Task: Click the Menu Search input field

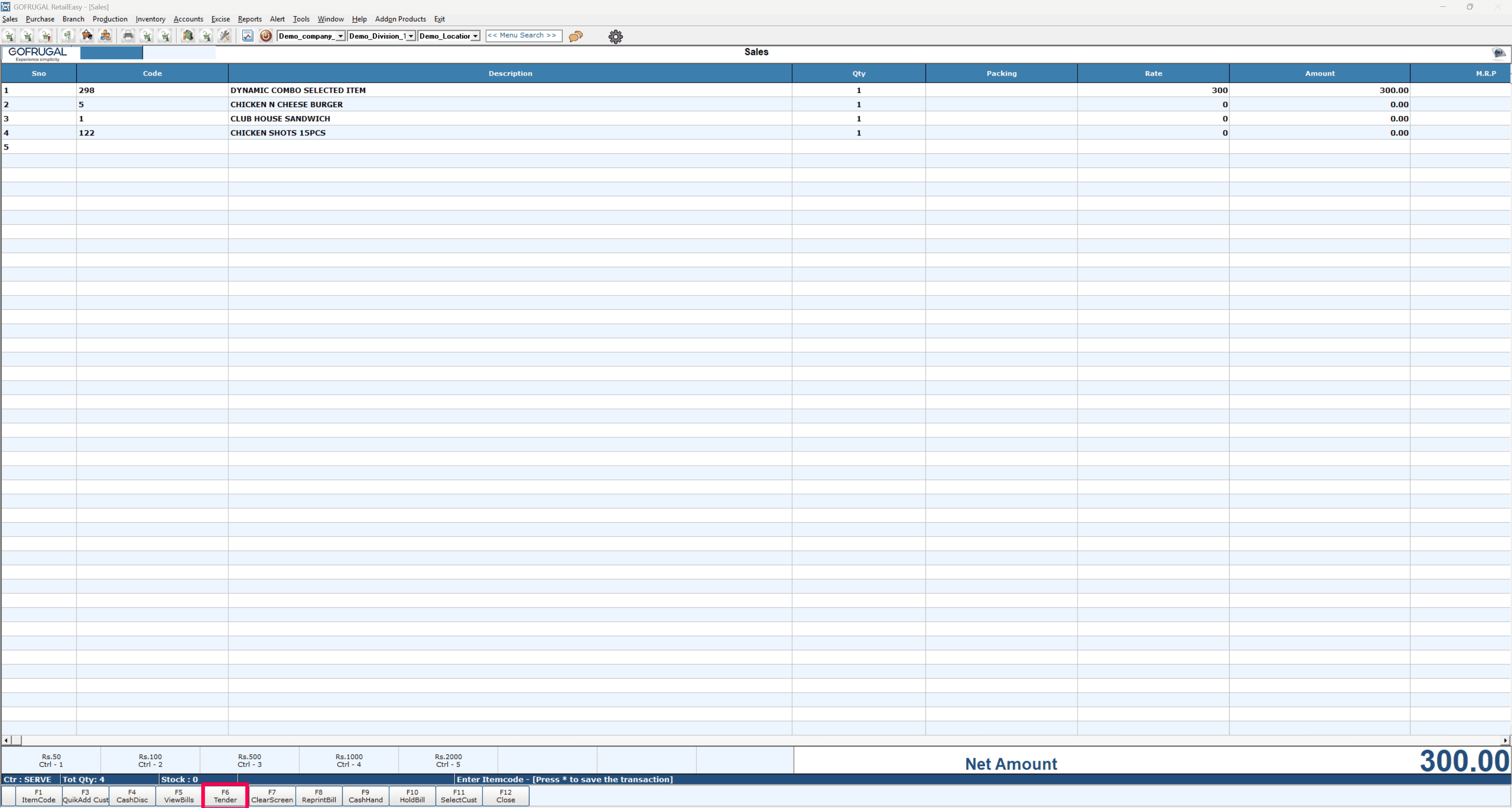Action: point(523,35)
